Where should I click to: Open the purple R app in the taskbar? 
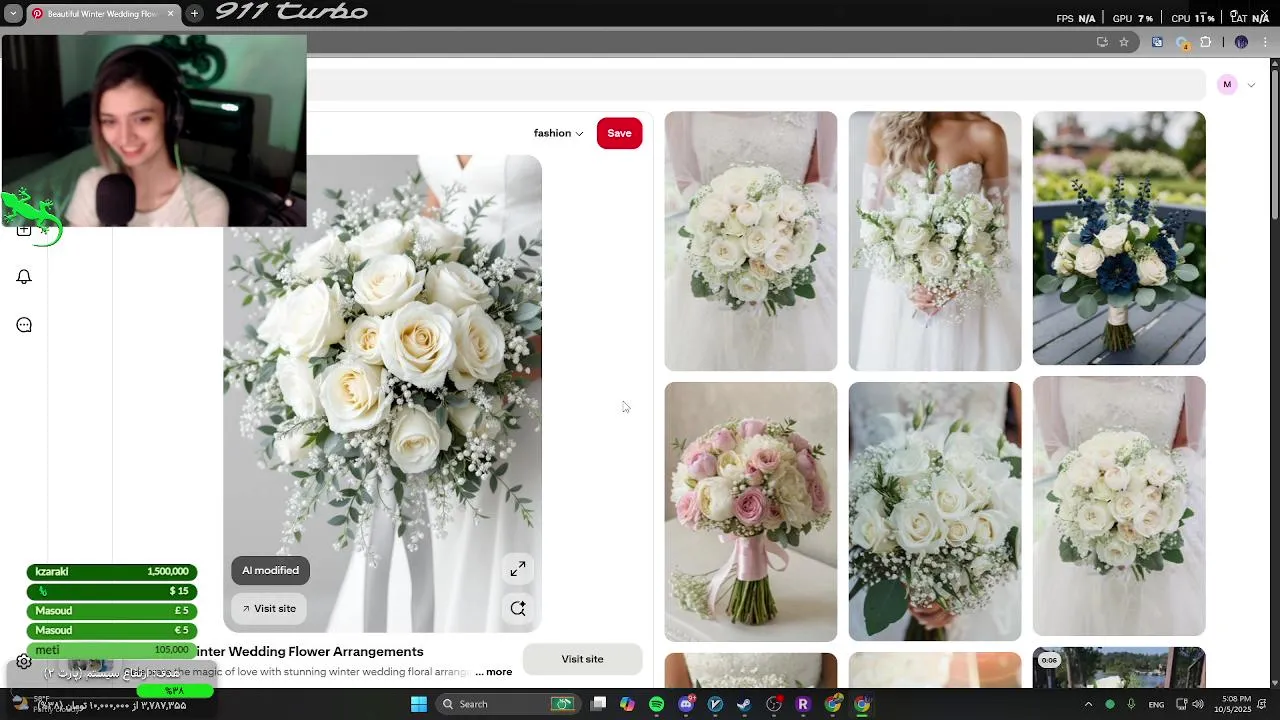(x=802, y=704)
